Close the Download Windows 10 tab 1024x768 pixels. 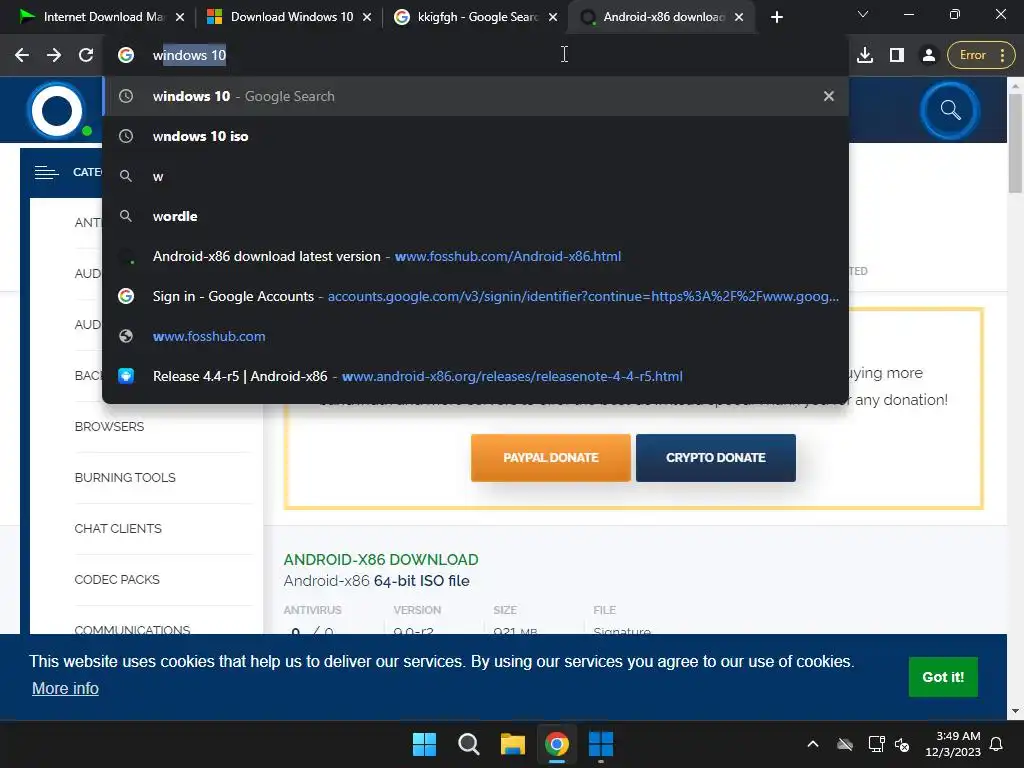point(367,17)
